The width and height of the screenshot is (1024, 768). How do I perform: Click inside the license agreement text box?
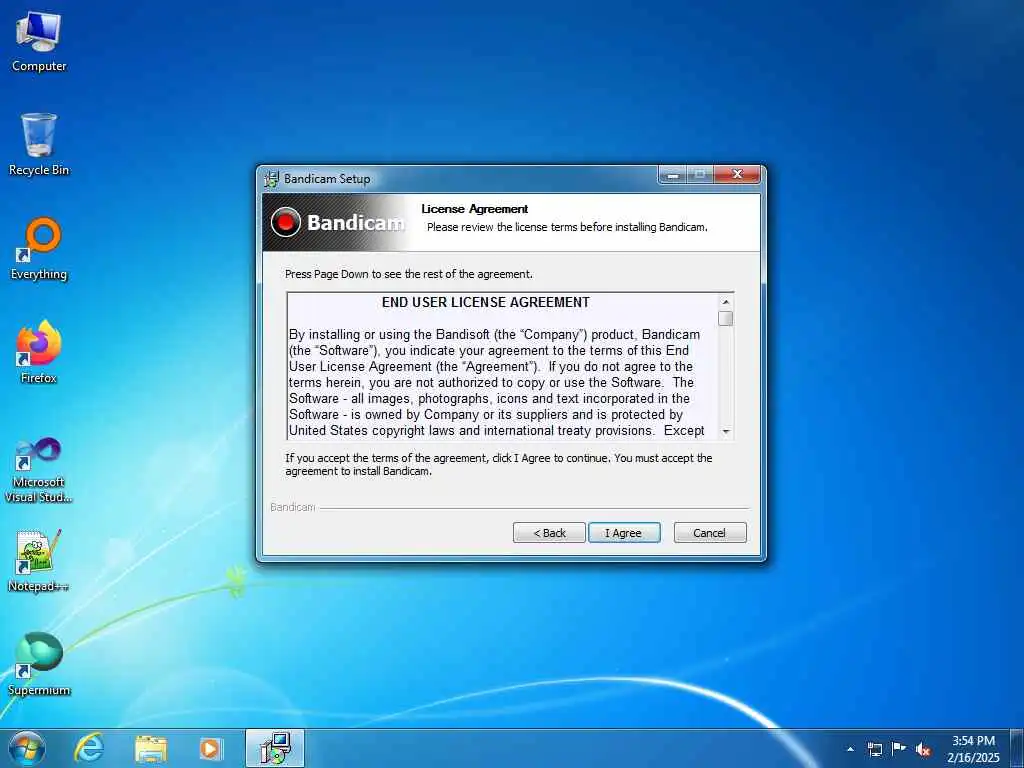(502, 366)
